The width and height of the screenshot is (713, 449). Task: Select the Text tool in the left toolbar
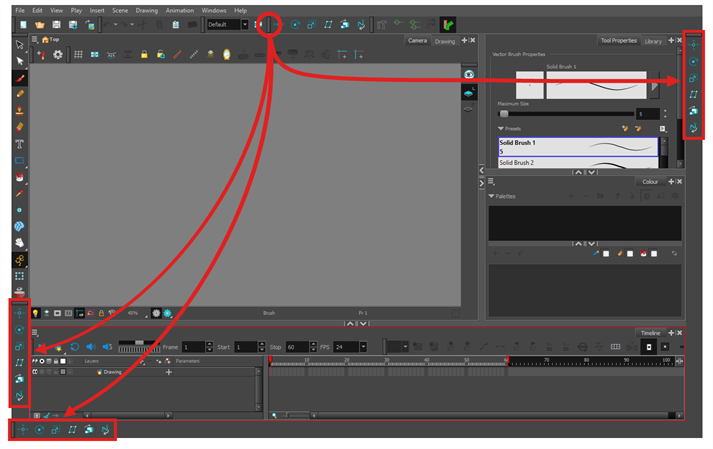pos(19,143)
